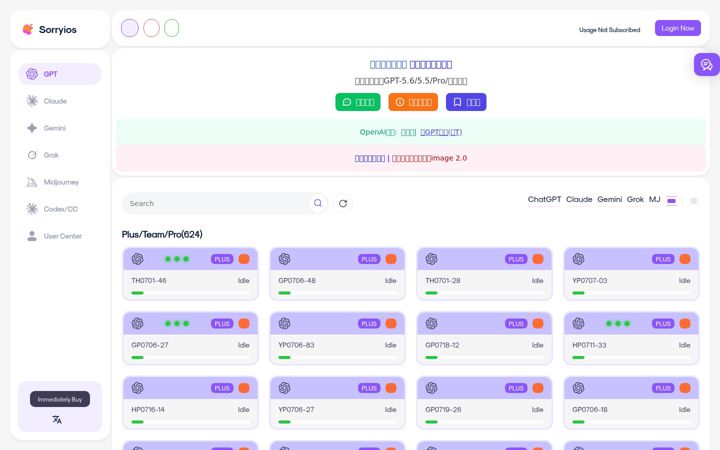
Task: Click the GP0719-26 card name
Action: pyautogui.click(x=443, y=410)
